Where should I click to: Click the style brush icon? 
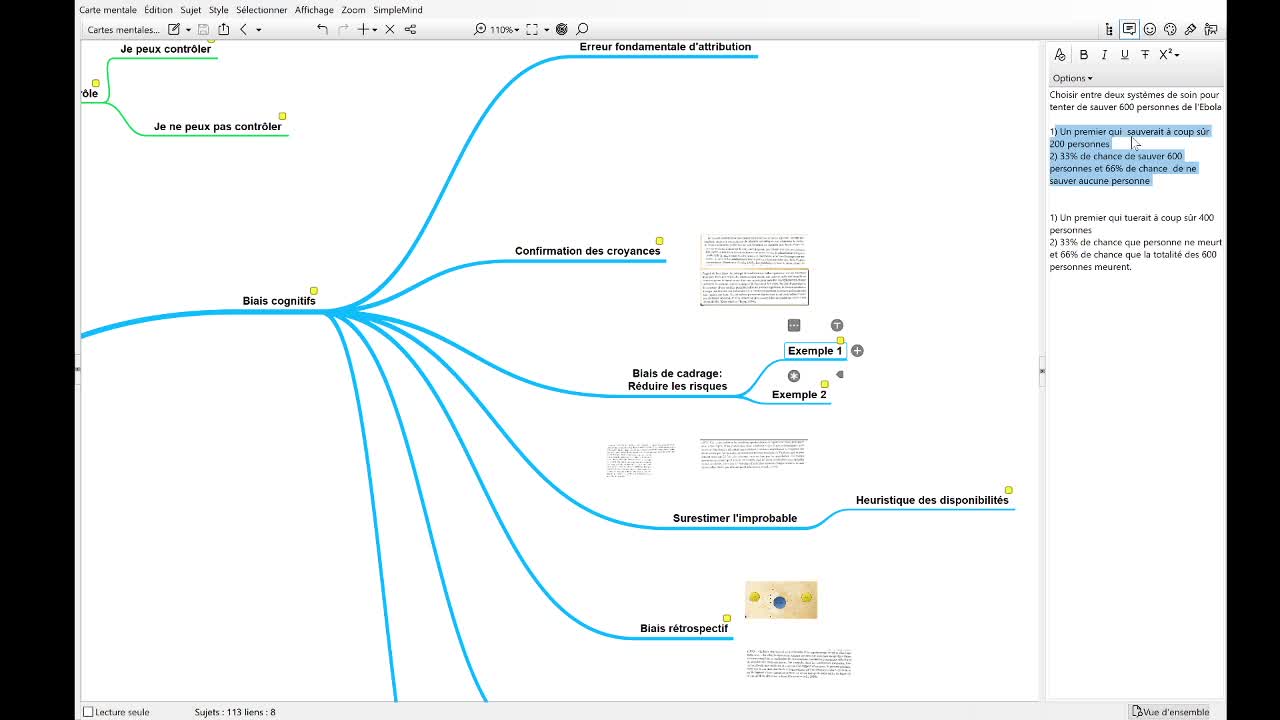[1190, 29]
